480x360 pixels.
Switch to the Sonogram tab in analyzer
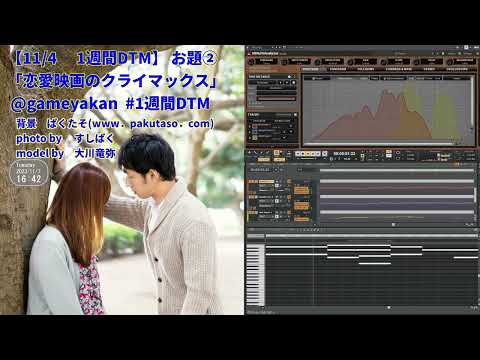pos(338,69)
